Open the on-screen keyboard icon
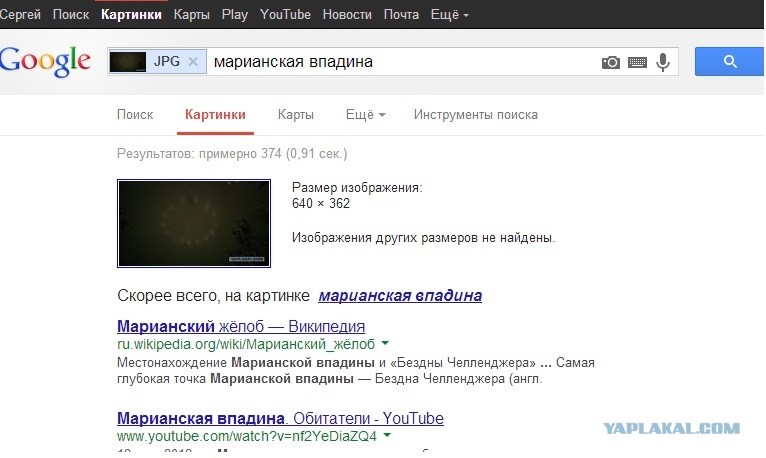Viewport: 766px width, 458px height. [637, 62]
